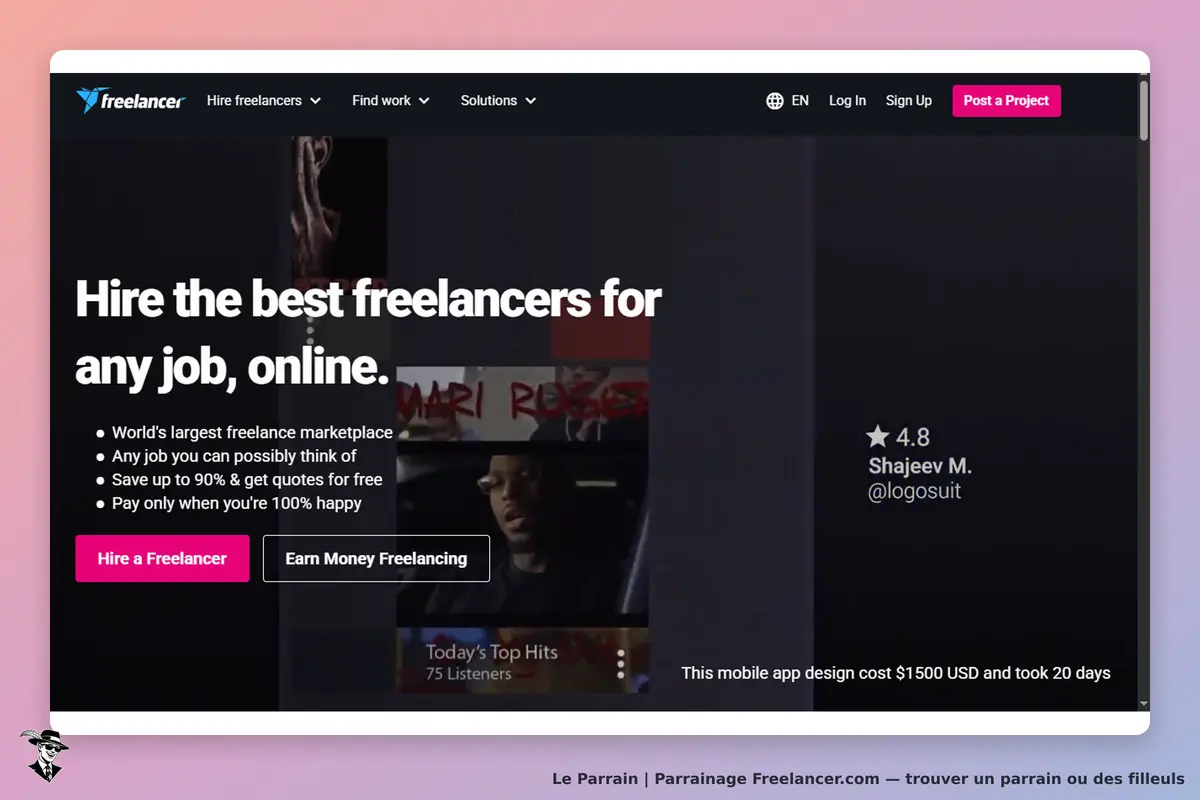Expand the Hire freelancers chevron
1200x800 pixels.
click(316, 101)
